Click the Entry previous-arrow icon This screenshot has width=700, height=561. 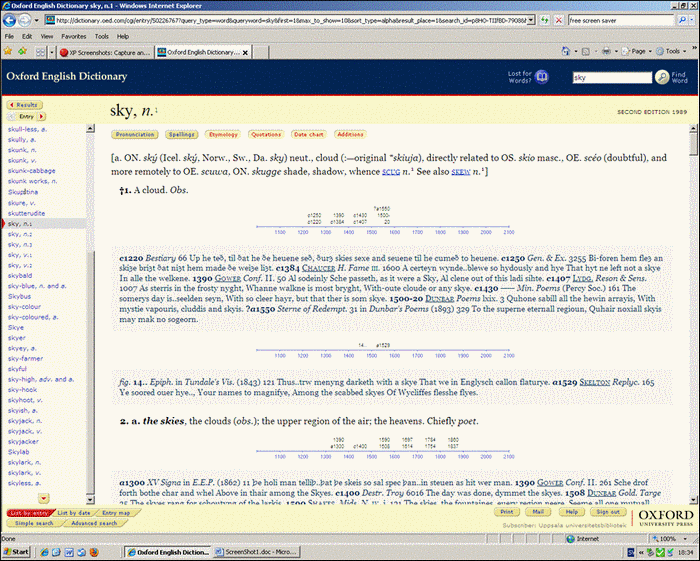pos(11,116)
